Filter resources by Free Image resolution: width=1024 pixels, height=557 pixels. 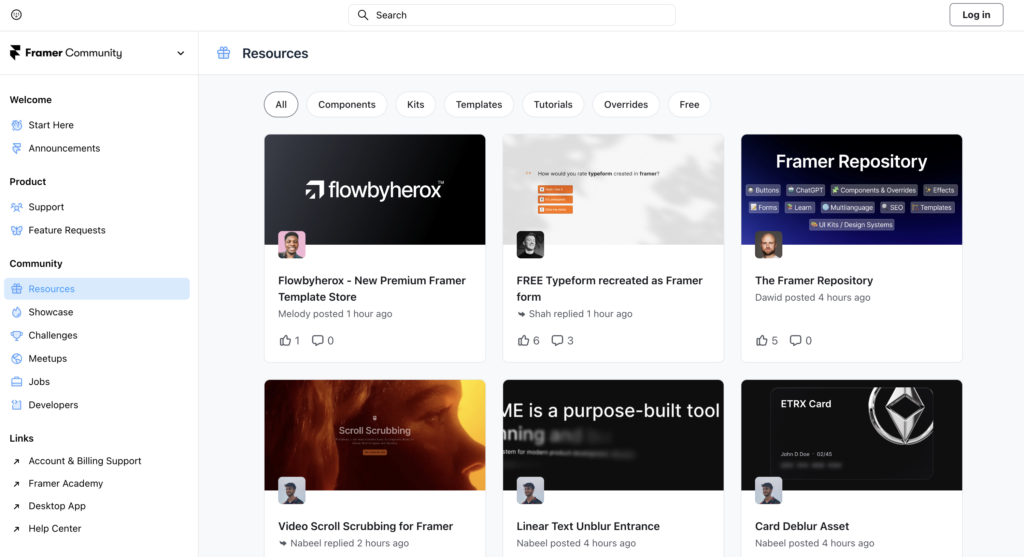point(689,104)
